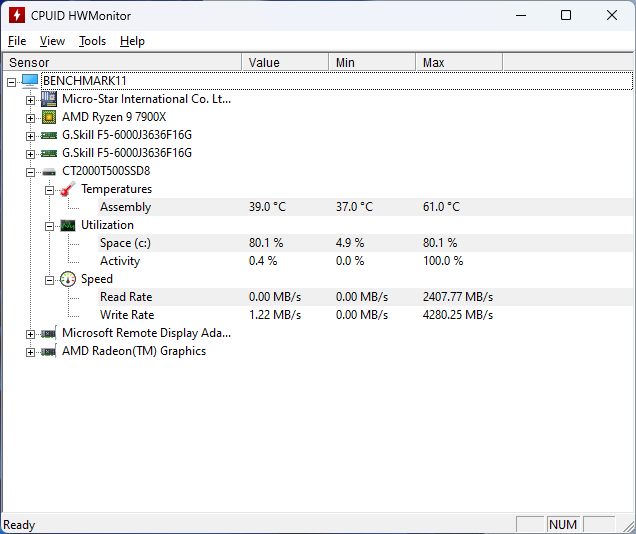636x534 pixels.
Task: Select the Space (c:) row
Action: pyautogui.click(x=365, y=243)
